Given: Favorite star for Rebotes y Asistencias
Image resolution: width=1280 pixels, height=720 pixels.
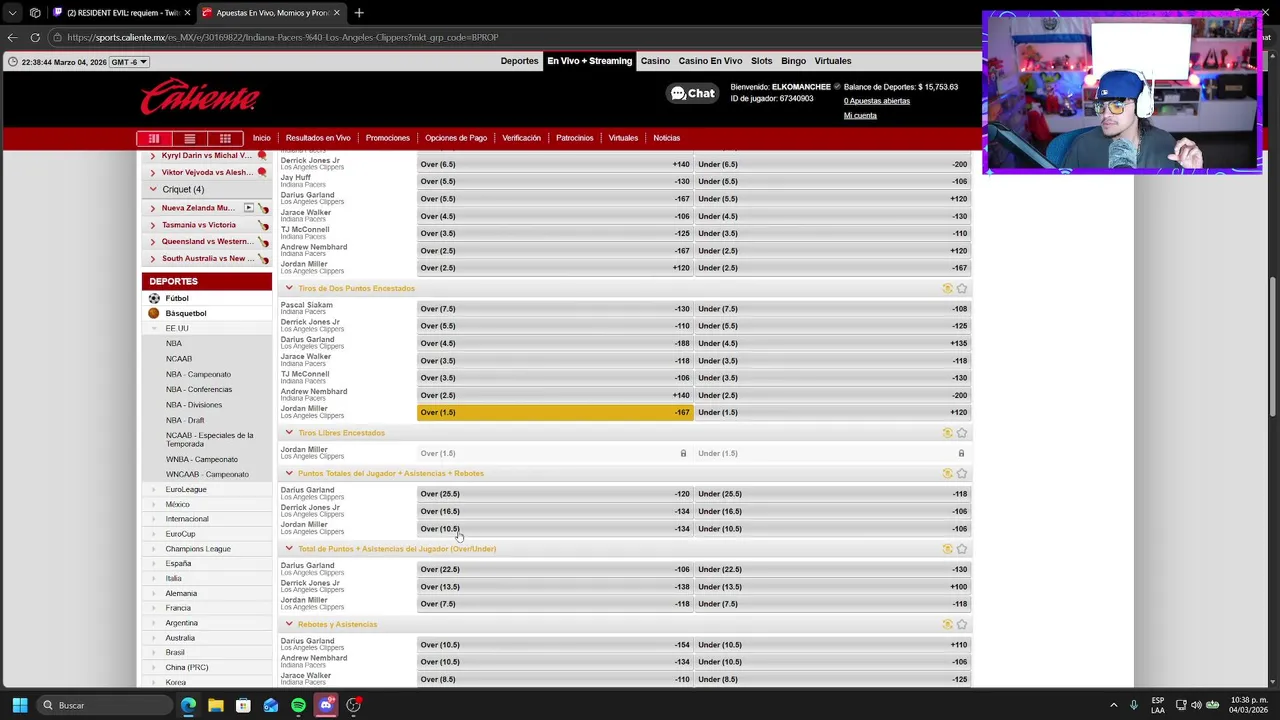Looking at the screenshot, I should (962, 624).
